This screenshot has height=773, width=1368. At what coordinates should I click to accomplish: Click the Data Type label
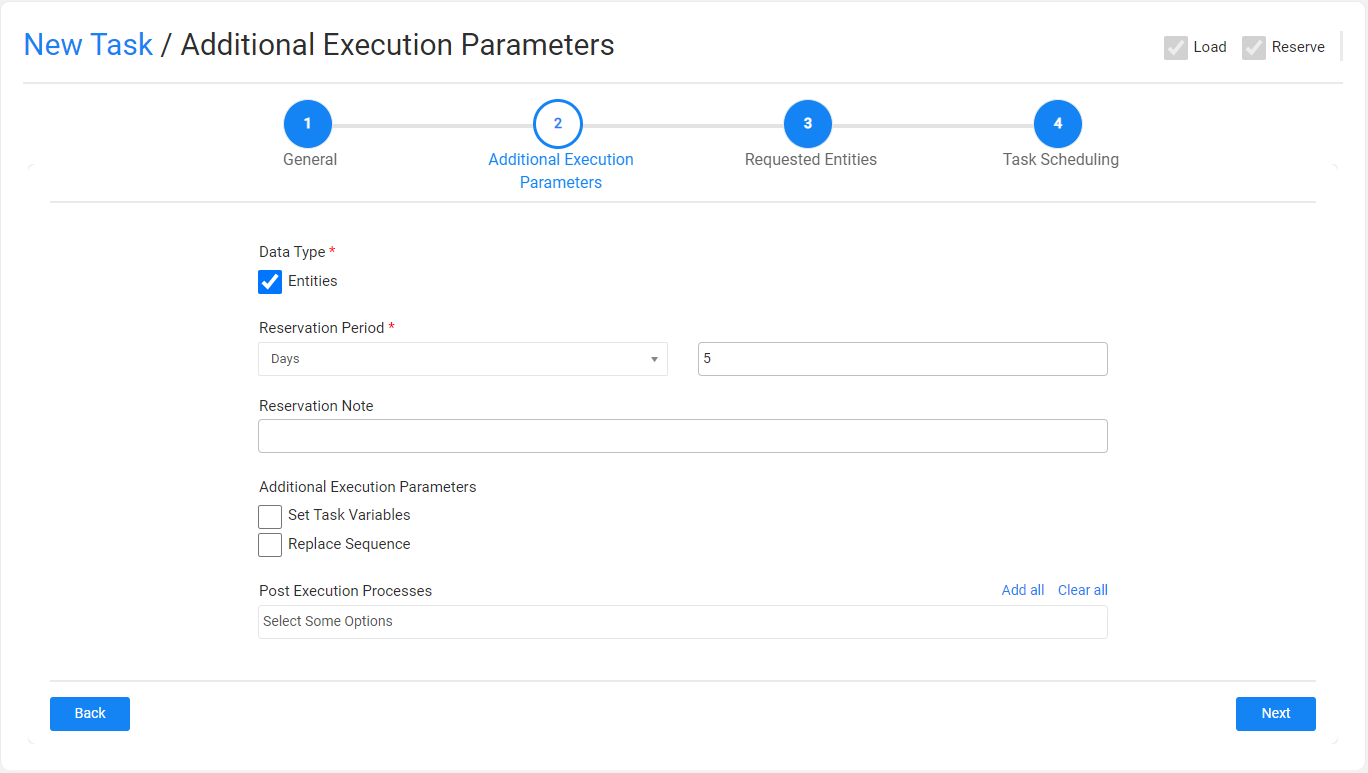292,252
